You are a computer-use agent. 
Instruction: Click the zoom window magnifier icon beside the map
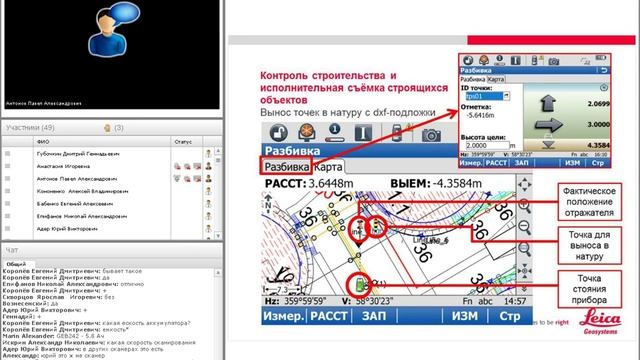pos(524,249)
